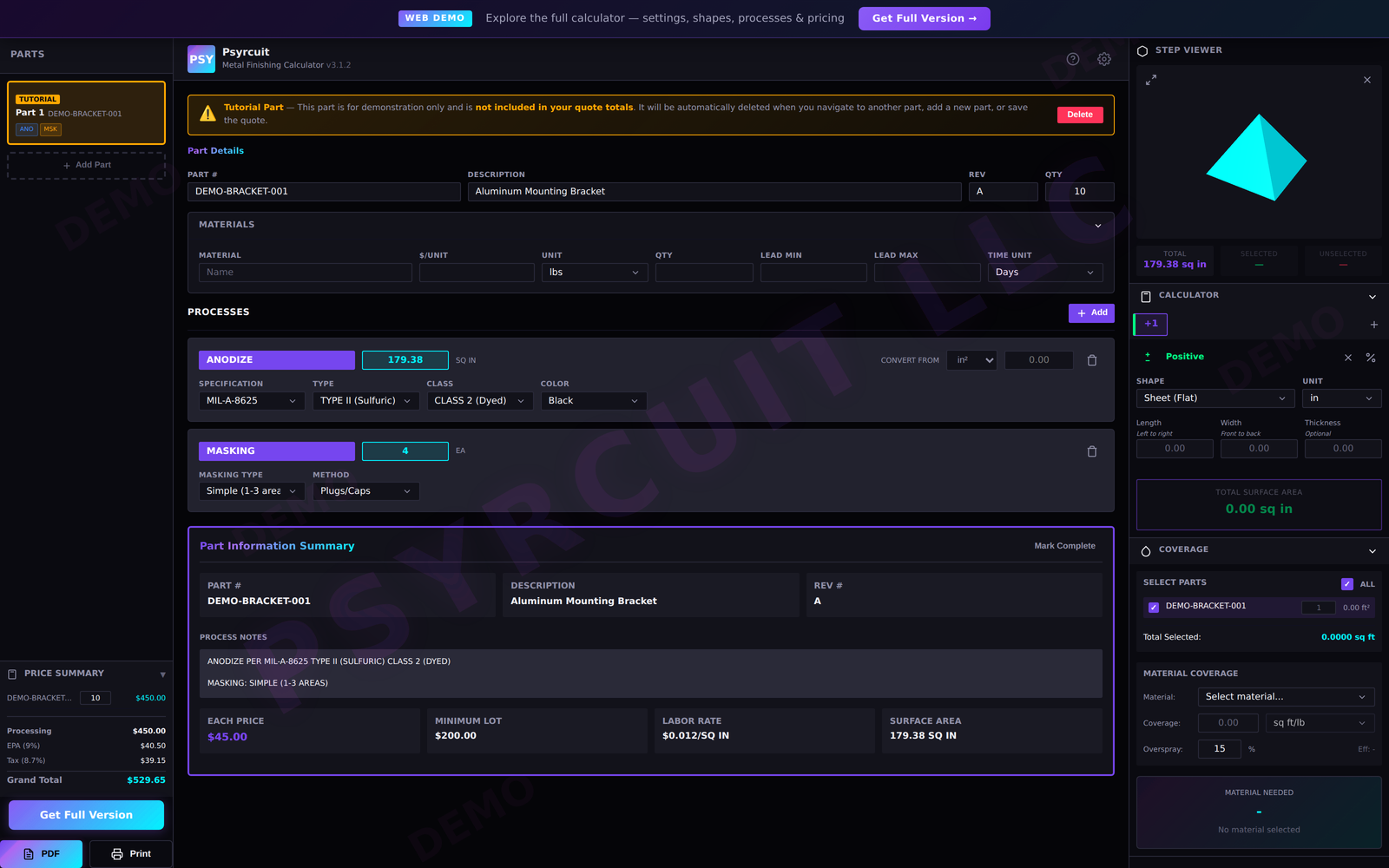The height and width of the screenshot is (868, 1389).
Task: Collapse the Price Summary section
Action: [162, 674]
